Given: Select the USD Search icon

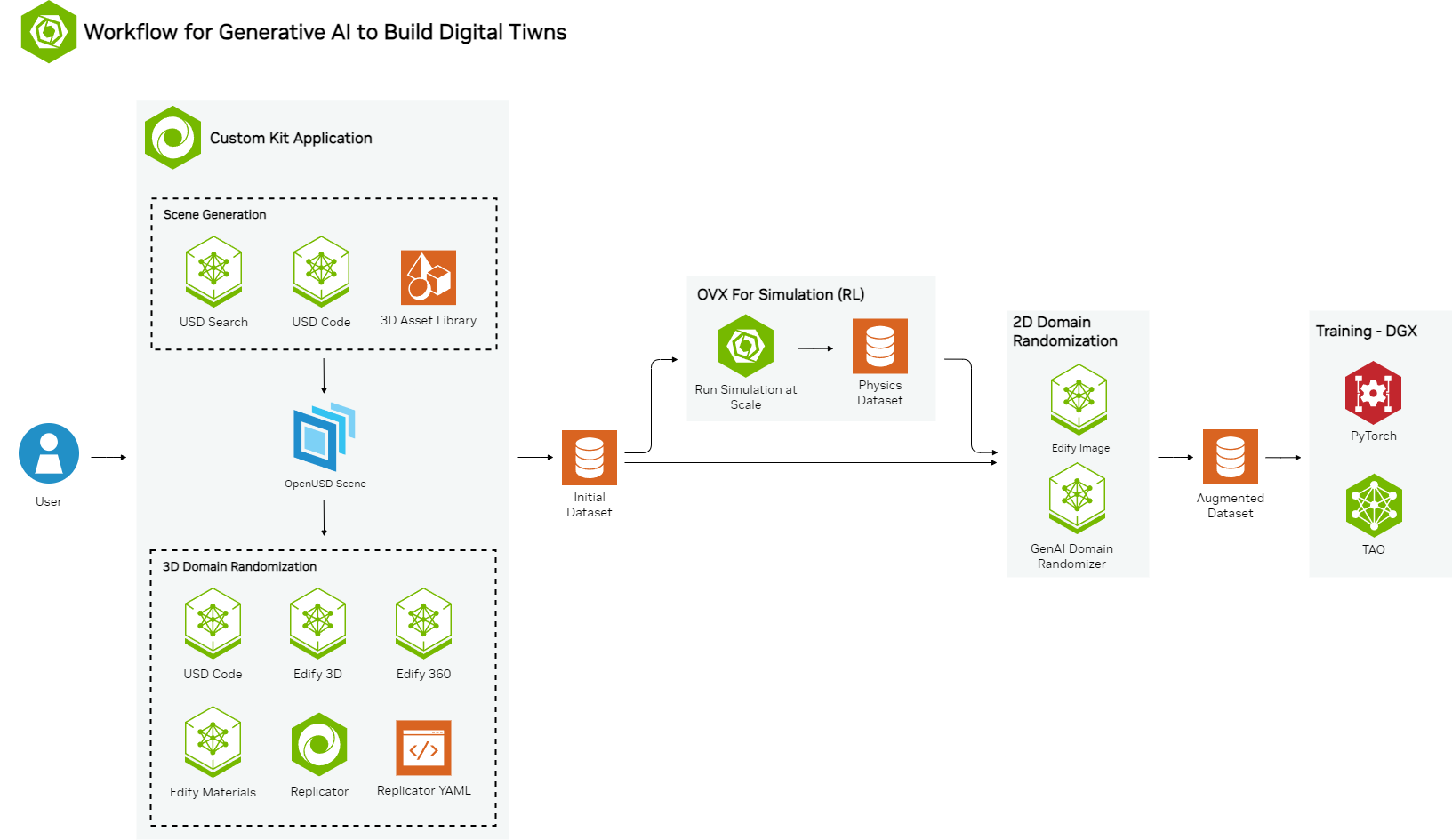Looking at the screenshot, I should point(213,271).
